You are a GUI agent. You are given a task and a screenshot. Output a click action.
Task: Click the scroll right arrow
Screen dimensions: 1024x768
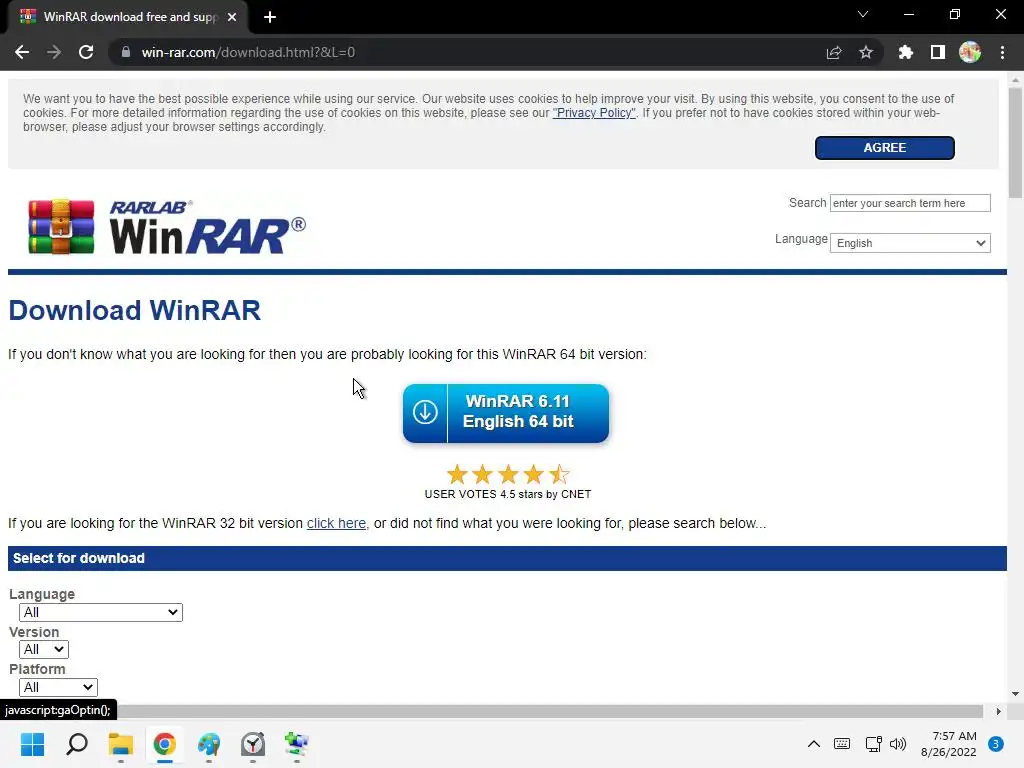998,711
